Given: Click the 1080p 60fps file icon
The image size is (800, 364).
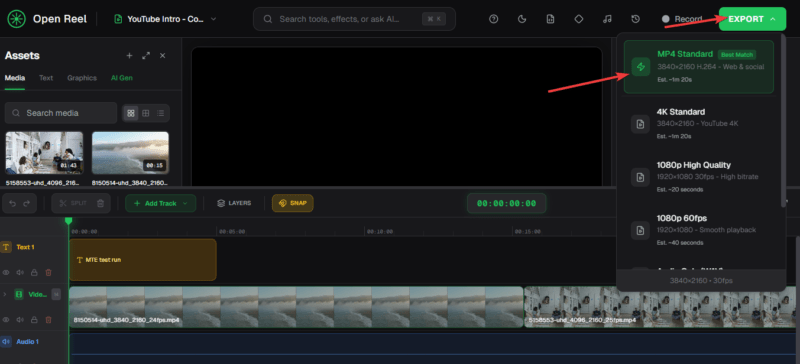Looking at the screenshot, I should click(640, 230).
